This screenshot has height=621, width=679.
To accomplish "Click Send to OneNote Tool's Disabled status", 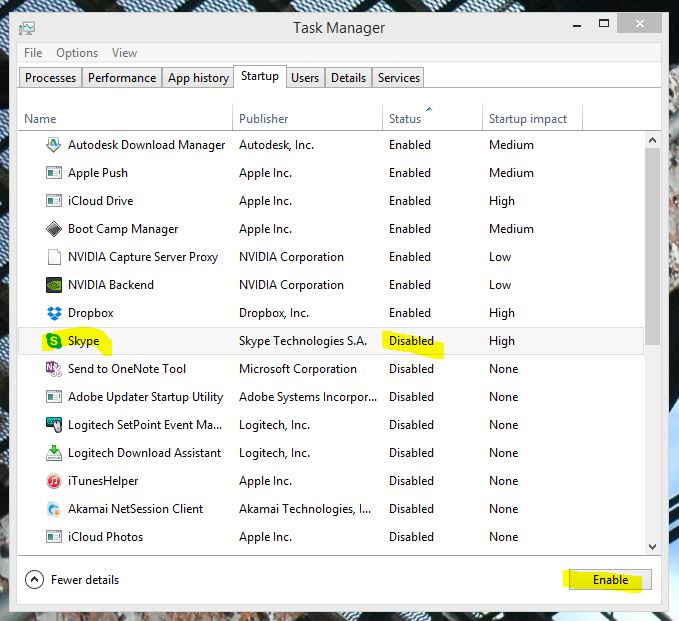I will [x=411, y=369].
